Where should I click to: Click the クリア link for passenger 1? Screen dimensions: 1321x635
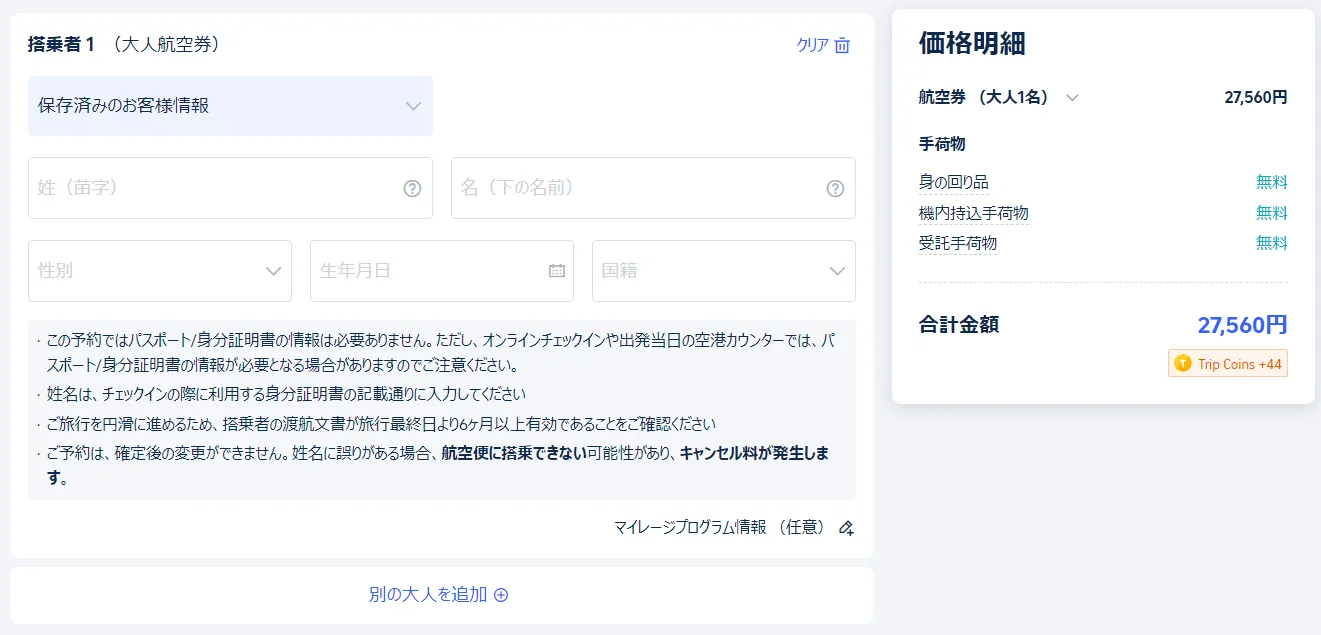(813, 45)
